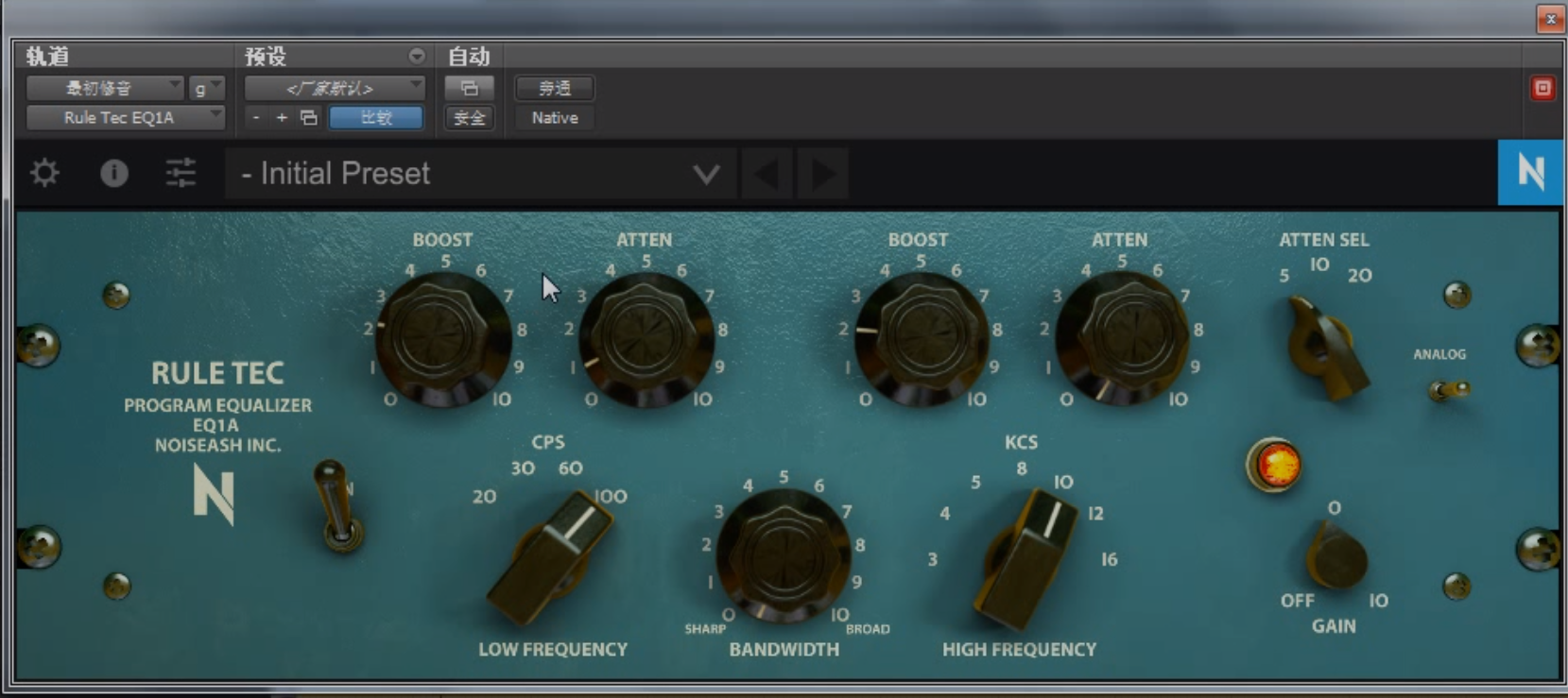Click the 16 value on KCS scale

1110,560
